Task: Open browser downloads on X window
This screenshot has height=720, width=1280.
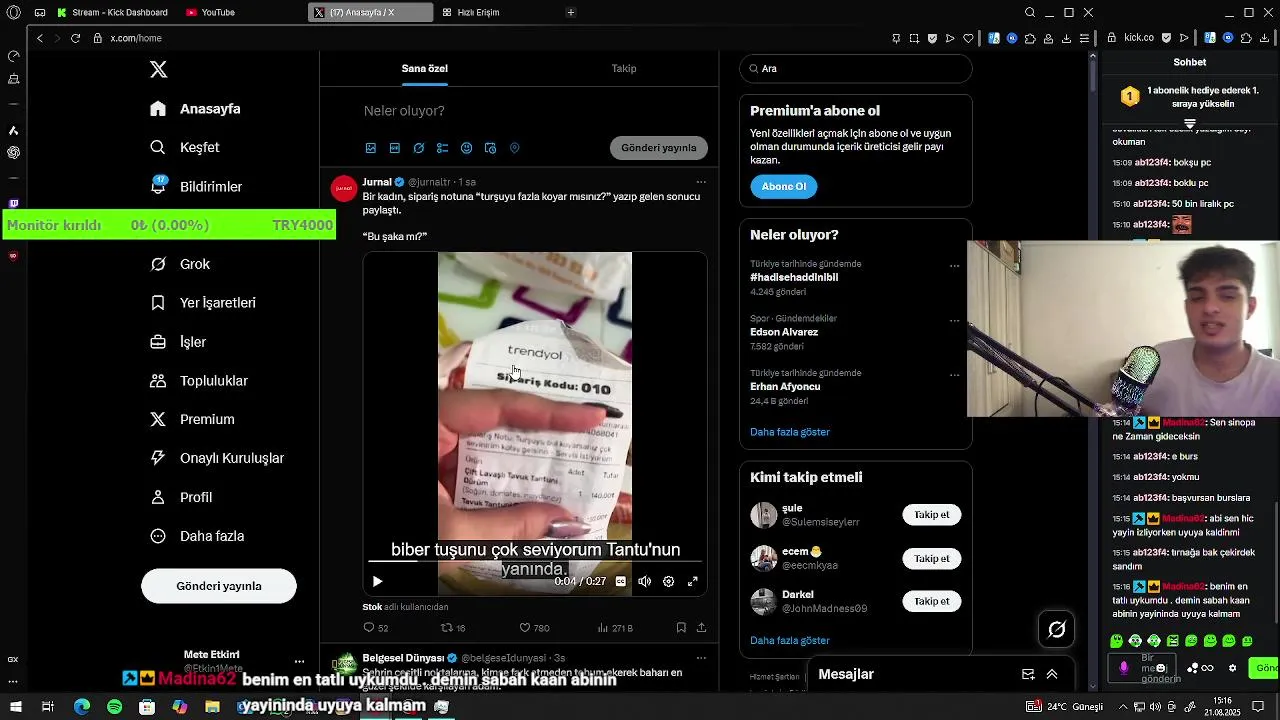Action: click(1066, 38)
